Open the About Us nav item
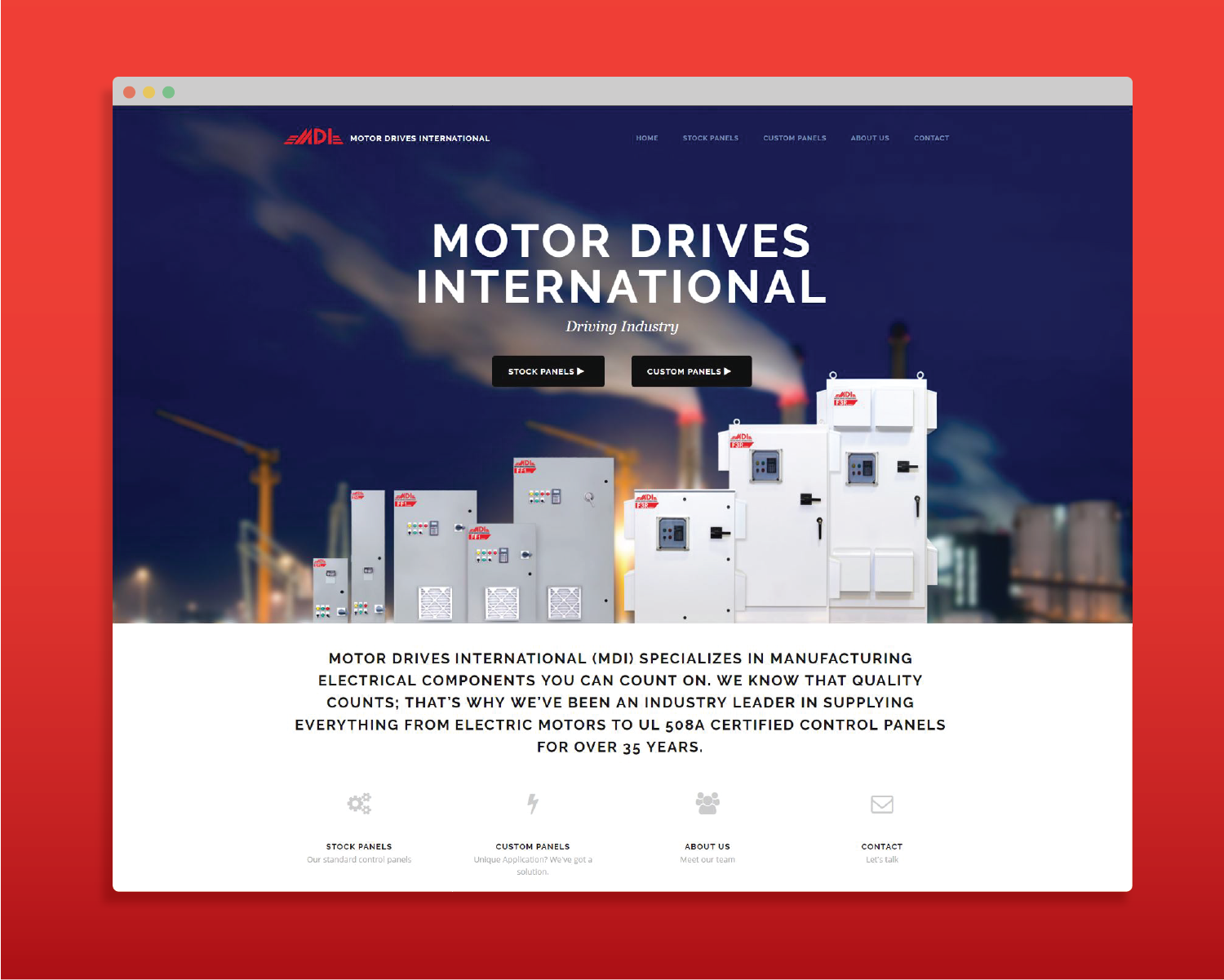Image resolution: width=1224 pixels, height=980 pixels. pyautogui.click(x=870, y=138)
